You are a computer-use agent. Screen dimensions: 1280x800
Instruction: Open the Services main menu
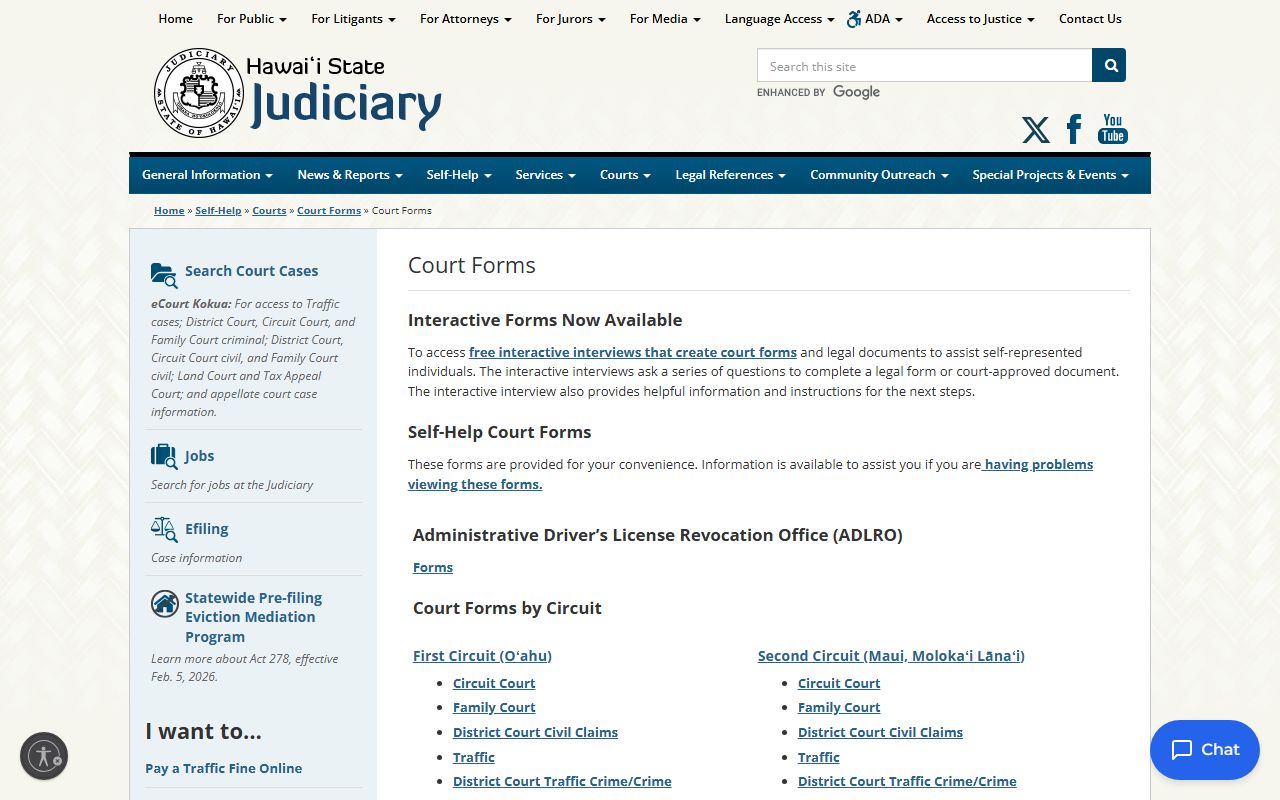coord(546,174)
